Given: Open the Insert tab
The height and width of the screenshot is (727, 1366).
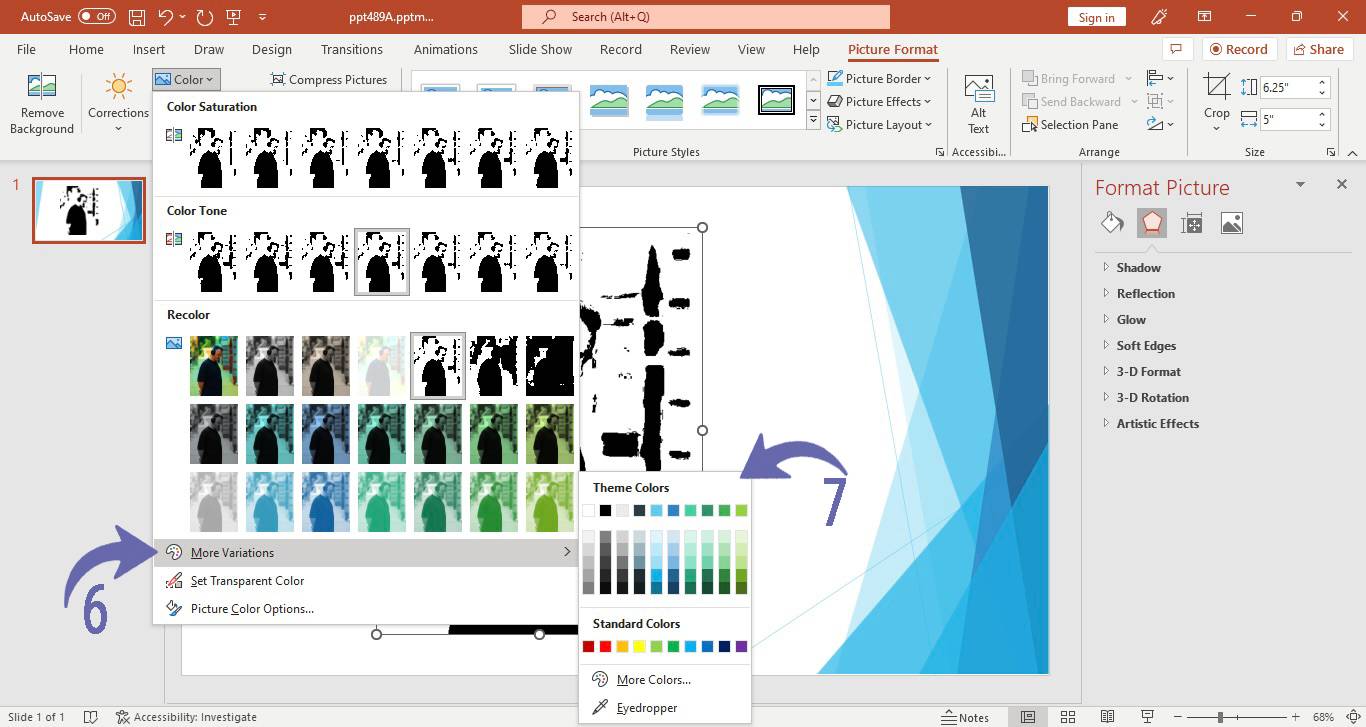Looking at the screenshot, I should pyautogui.click(x=149, y=49).
